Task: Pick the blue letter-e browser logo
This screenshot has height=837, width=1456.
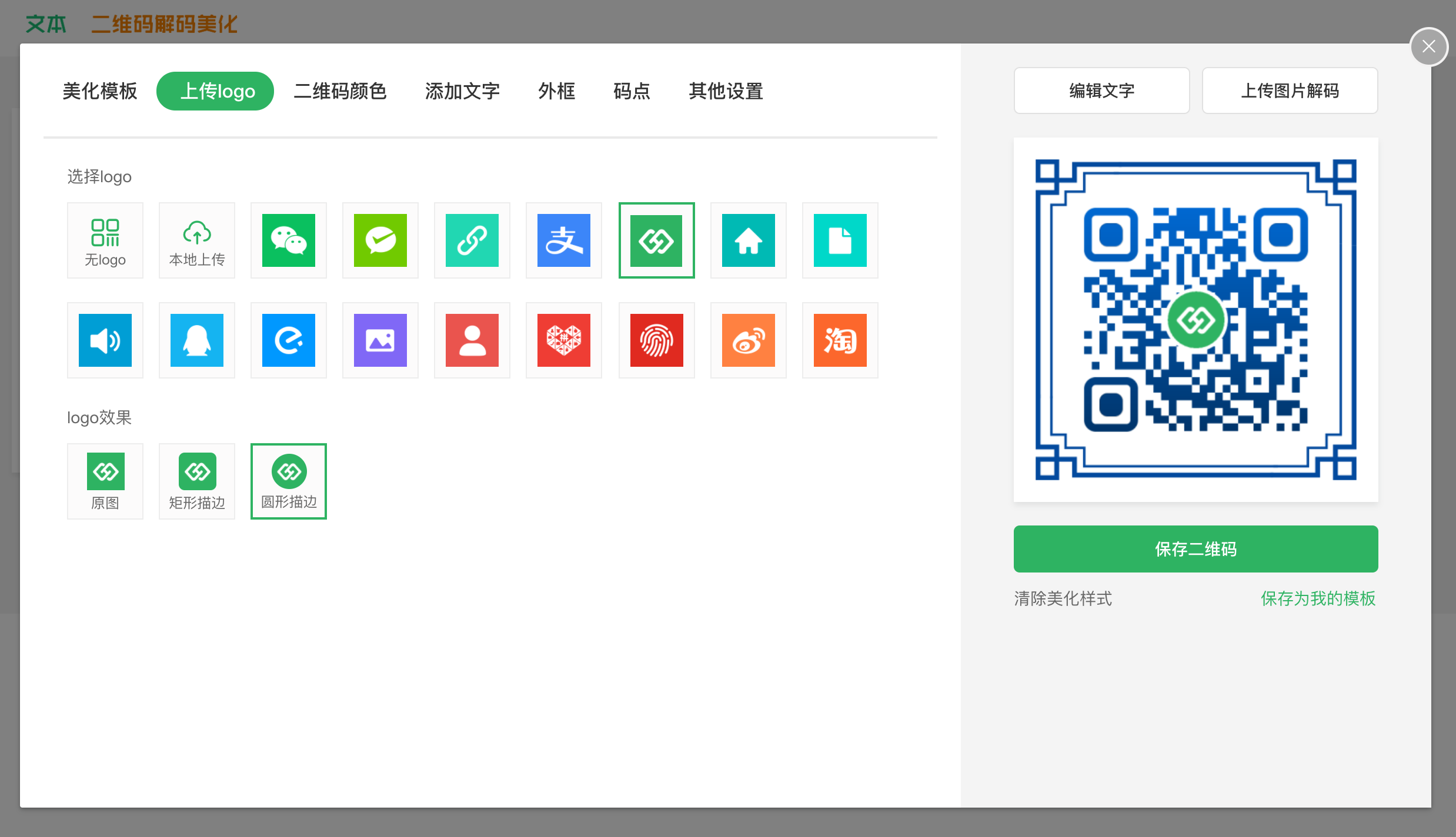Action: [x=289, y=340]
